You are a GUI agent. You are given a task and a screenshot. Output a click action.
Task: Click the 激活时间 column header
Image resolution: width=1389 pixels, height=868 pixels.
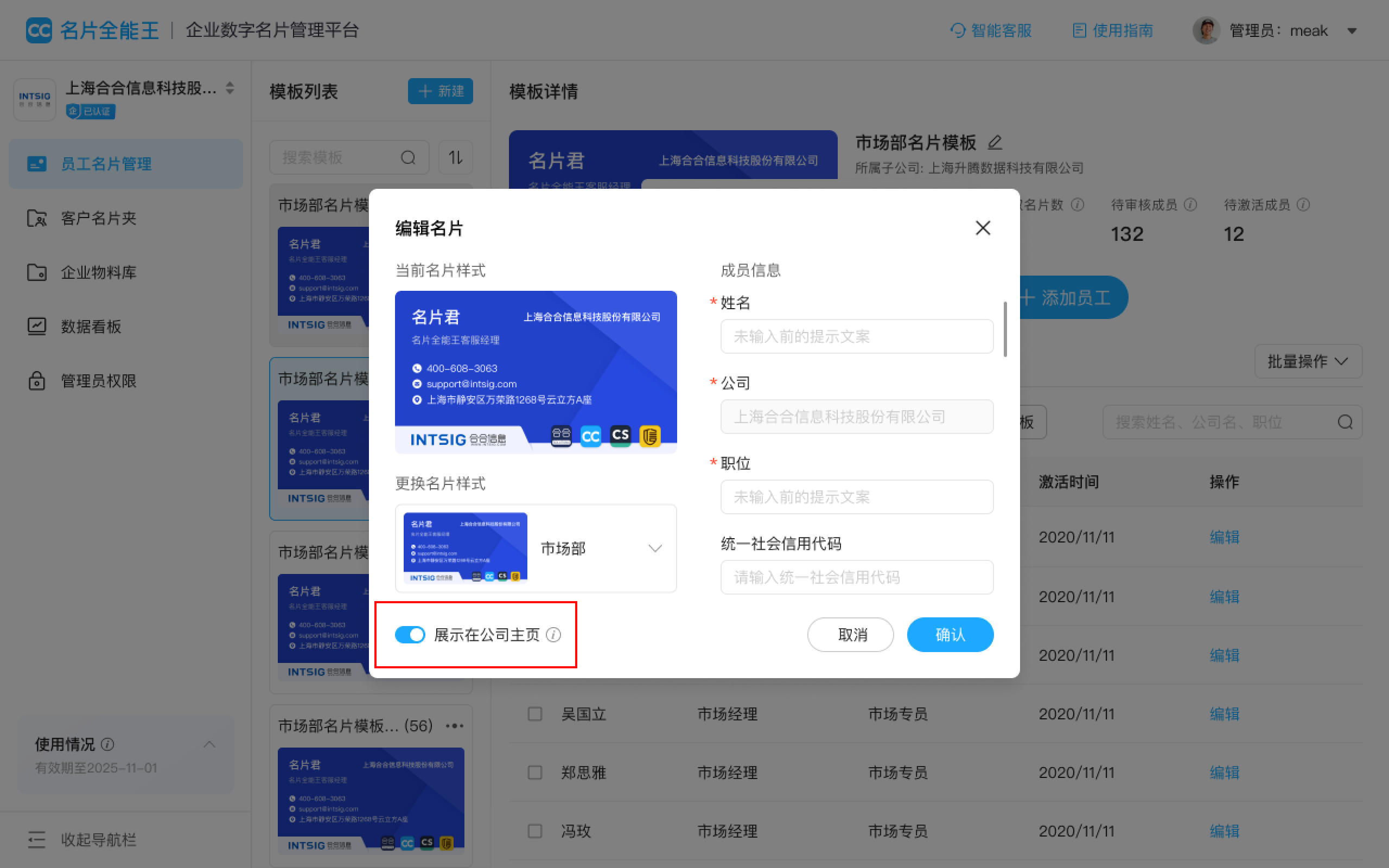(x=1069, y=482)
